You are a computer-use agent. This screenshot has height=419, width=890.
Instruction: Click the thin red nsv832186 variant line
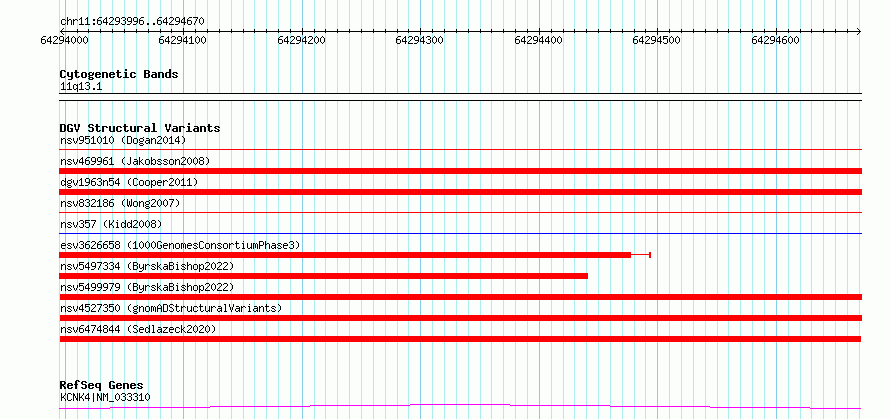(x=460, y=213)
